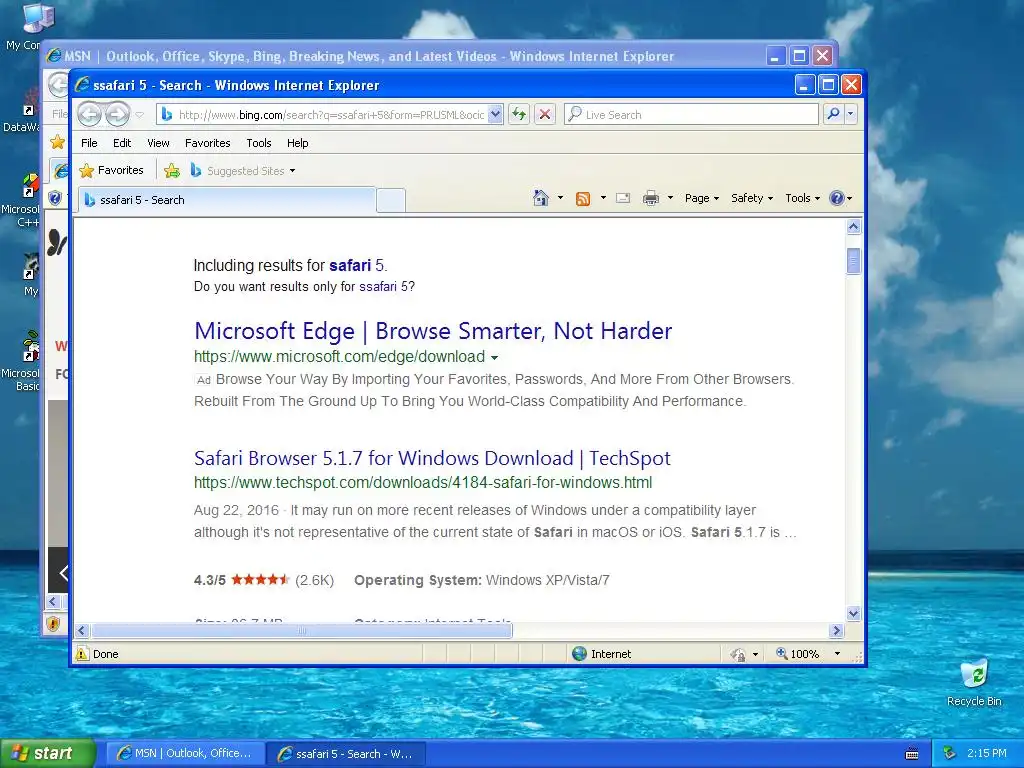1024x768 pixels.
Task: Open the Page command menu
Action: (x=701, y=198)
